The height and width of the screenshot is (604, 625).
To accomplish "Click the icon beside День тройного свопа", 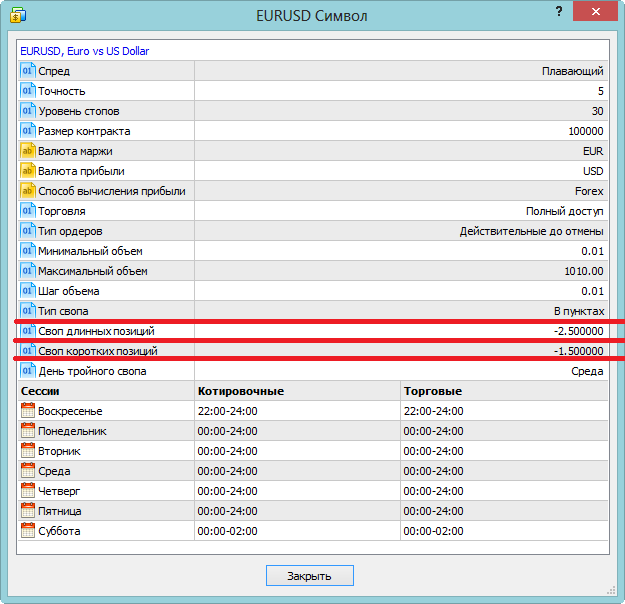I will (x=28, y=371).
